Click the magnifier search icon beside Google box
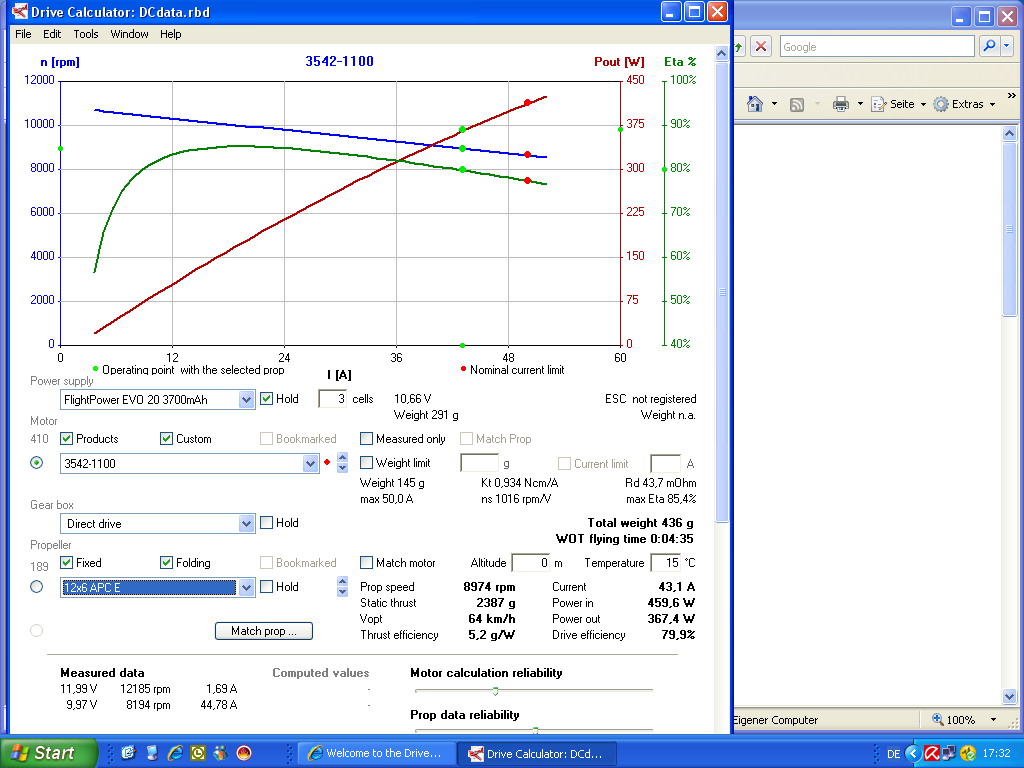 tap(989, 47)
